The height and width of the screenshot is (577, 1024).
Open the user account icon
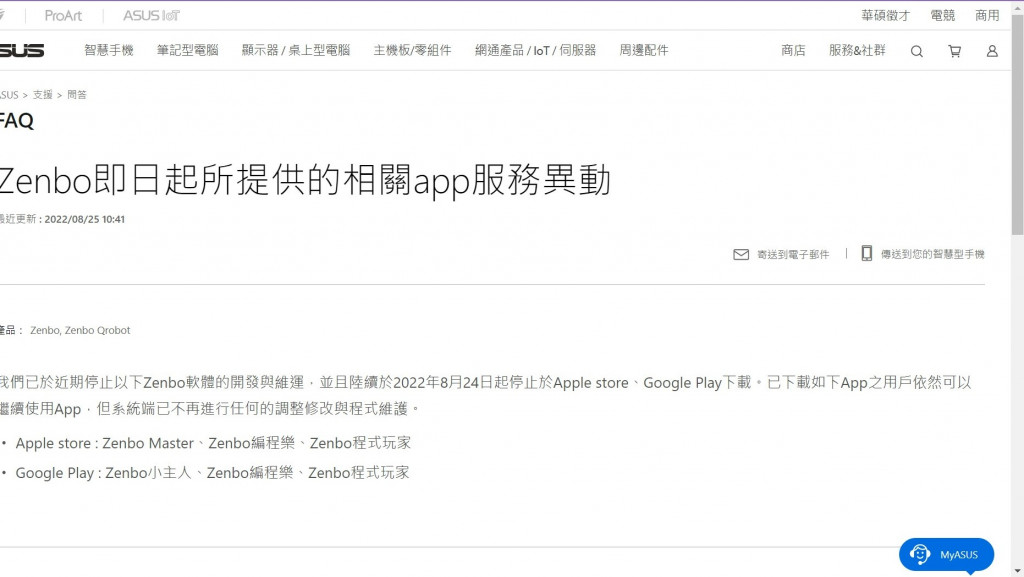point(991,51)
